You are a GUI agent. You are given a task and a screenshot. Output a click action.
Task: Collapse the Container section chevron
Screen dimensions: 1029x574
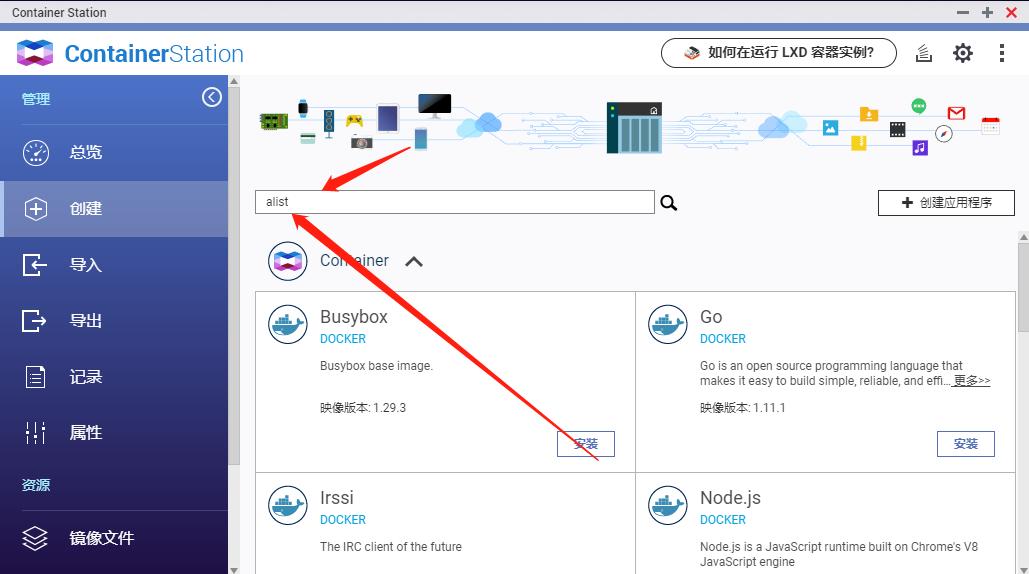pos(414,262)
